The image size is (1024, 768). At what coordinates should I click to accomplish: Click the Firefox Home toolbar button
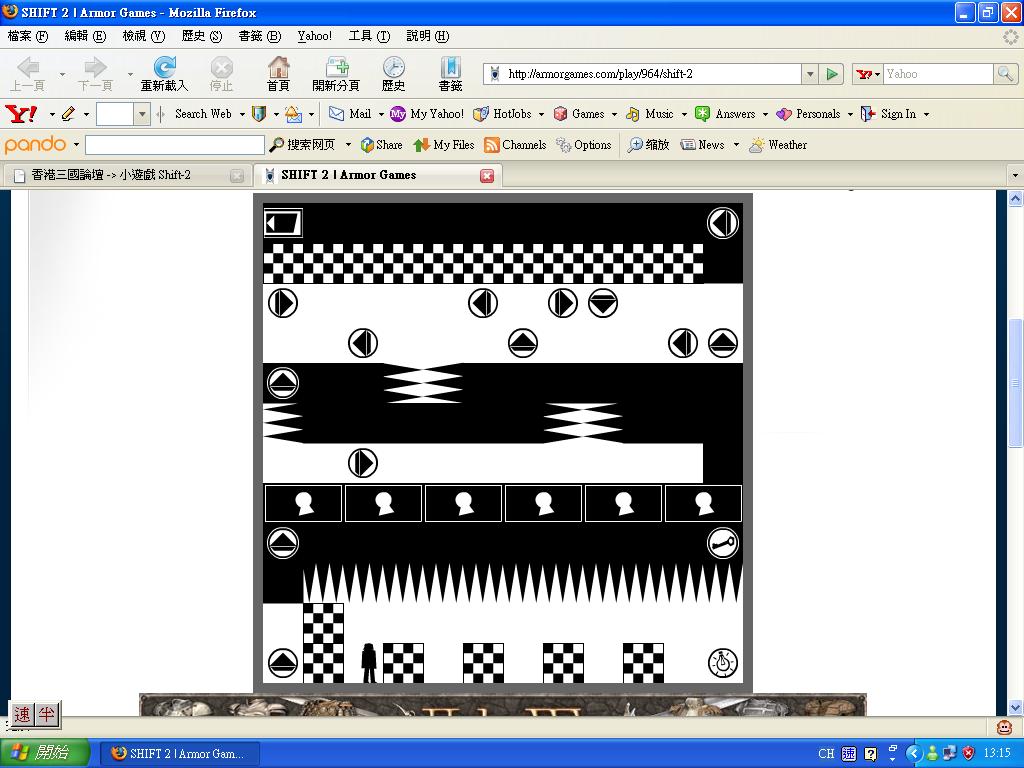pos(278,74)
